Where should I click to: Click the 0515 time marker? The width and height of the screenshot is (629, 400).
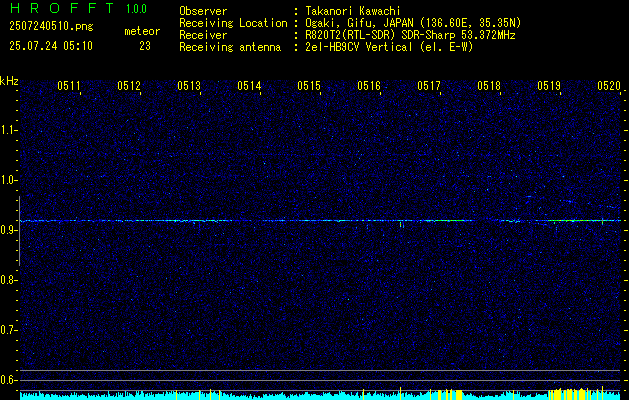308,85
